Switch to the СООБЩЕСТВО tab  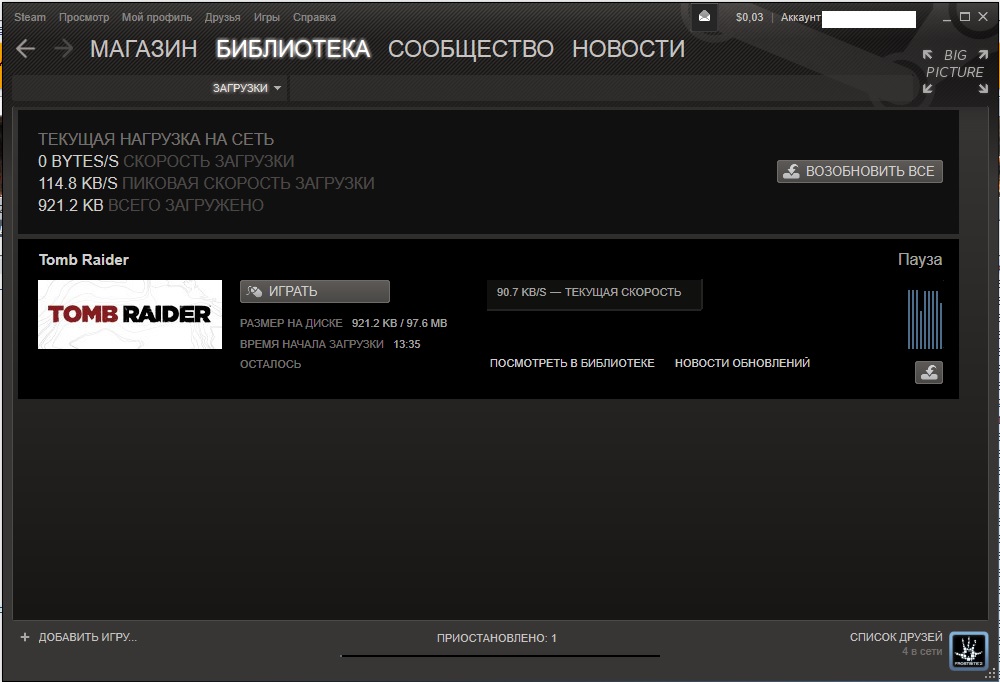point(471,49)
